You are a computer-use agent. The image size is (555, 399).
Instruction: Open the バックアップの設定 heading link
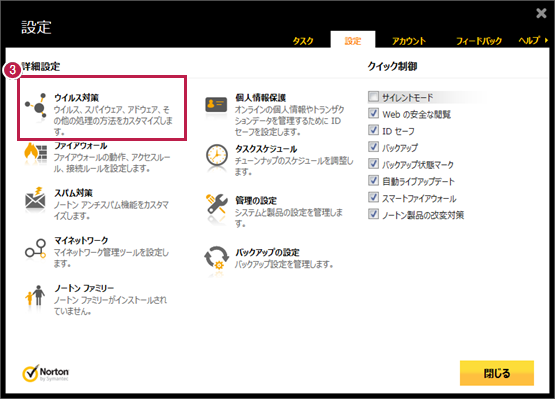pos(267,252)
